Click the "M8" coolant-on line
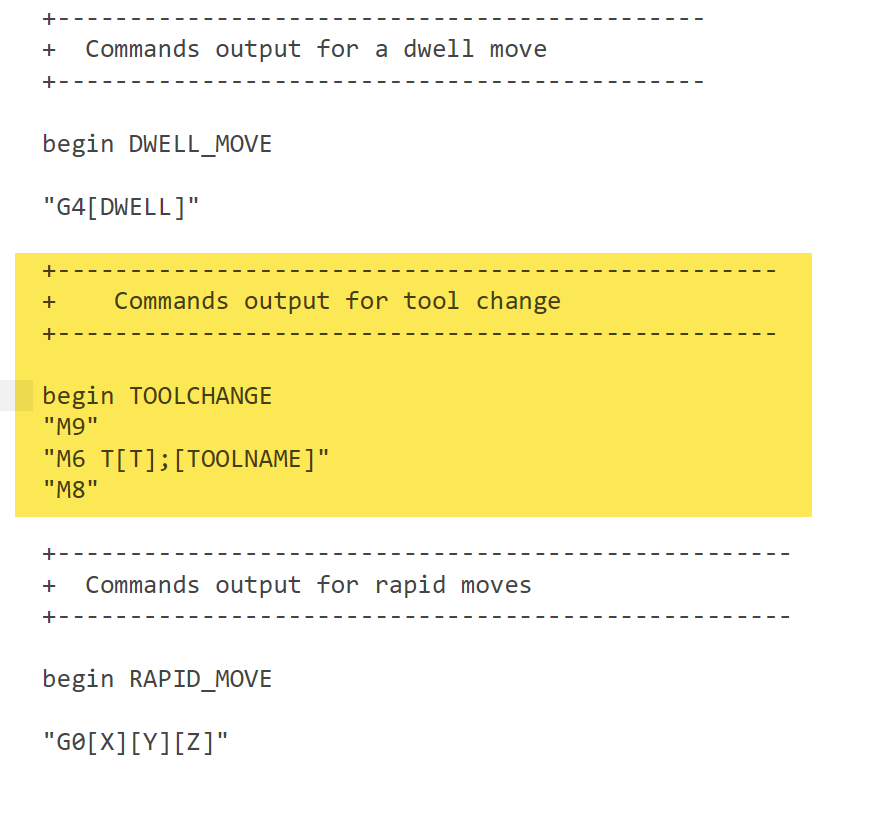 click(x=70, y=490)
